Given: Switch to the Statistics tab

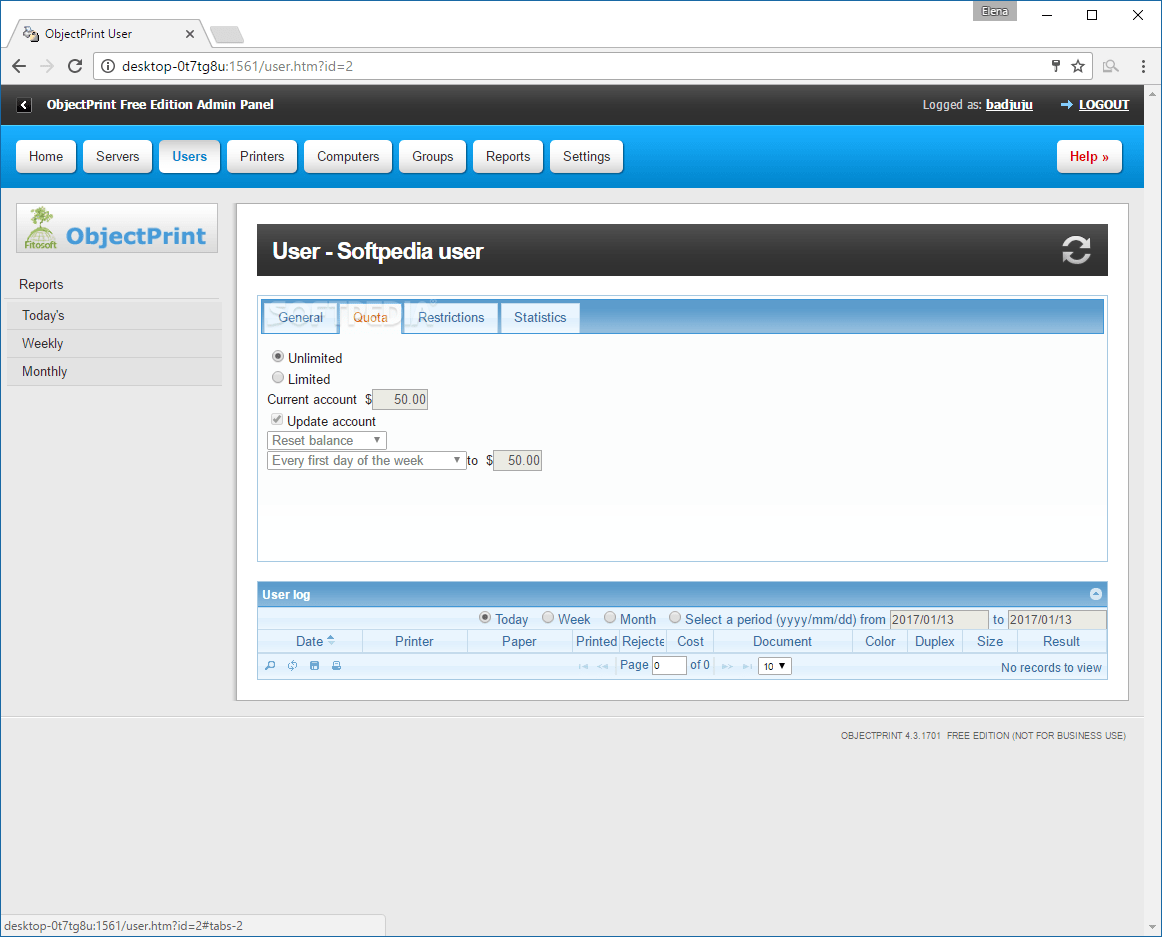Looking at the screenshot, I should [x=540, y=317].
